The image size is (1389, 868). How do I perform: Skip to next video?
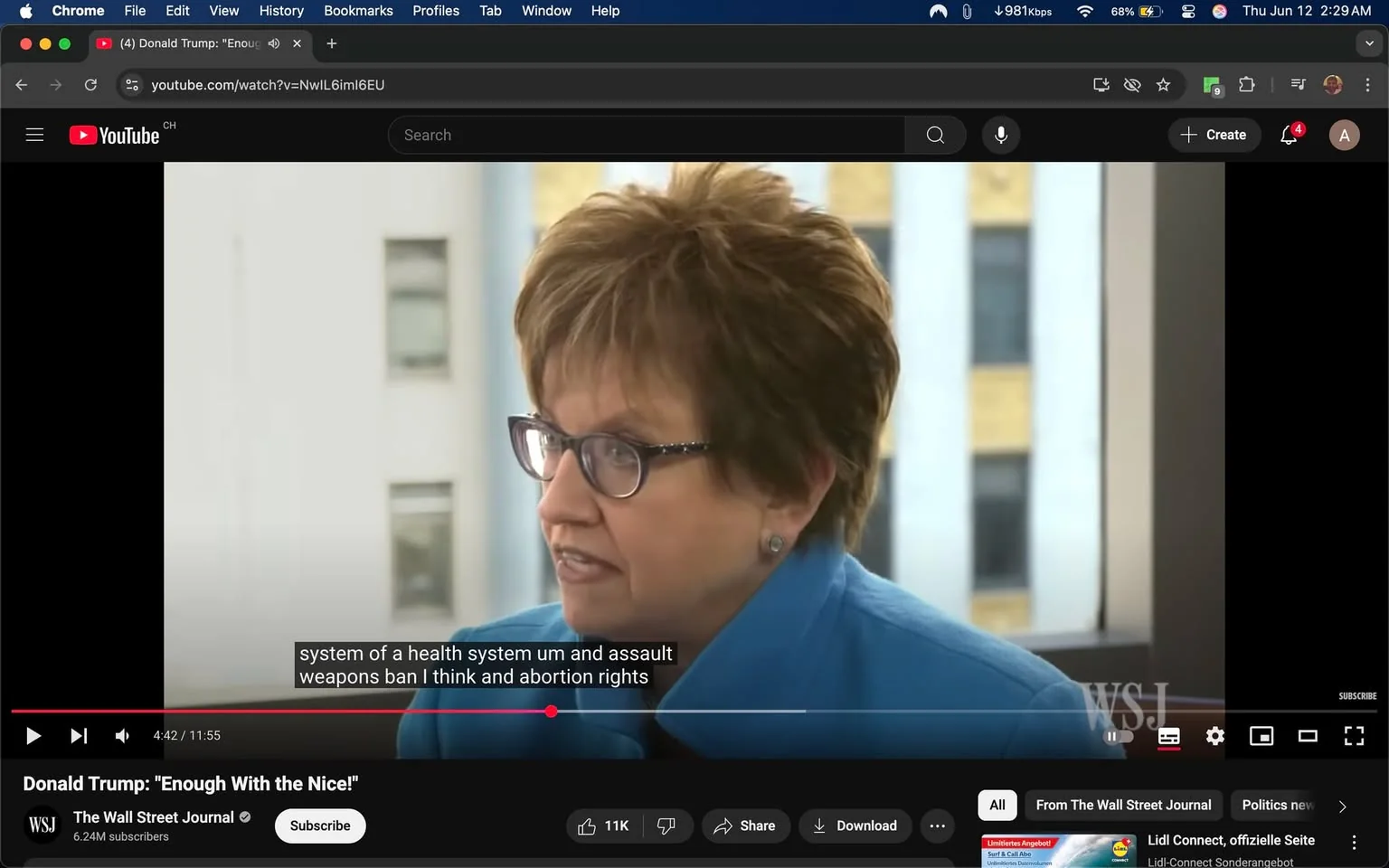click(79, 736)
